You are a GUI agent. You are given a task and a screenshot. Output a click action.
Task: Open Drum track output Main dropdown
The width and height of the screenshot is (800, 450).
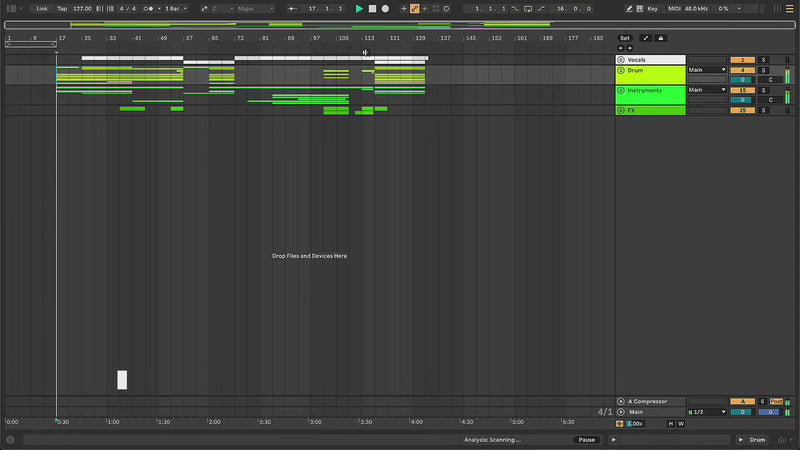(x=707, y=70)
